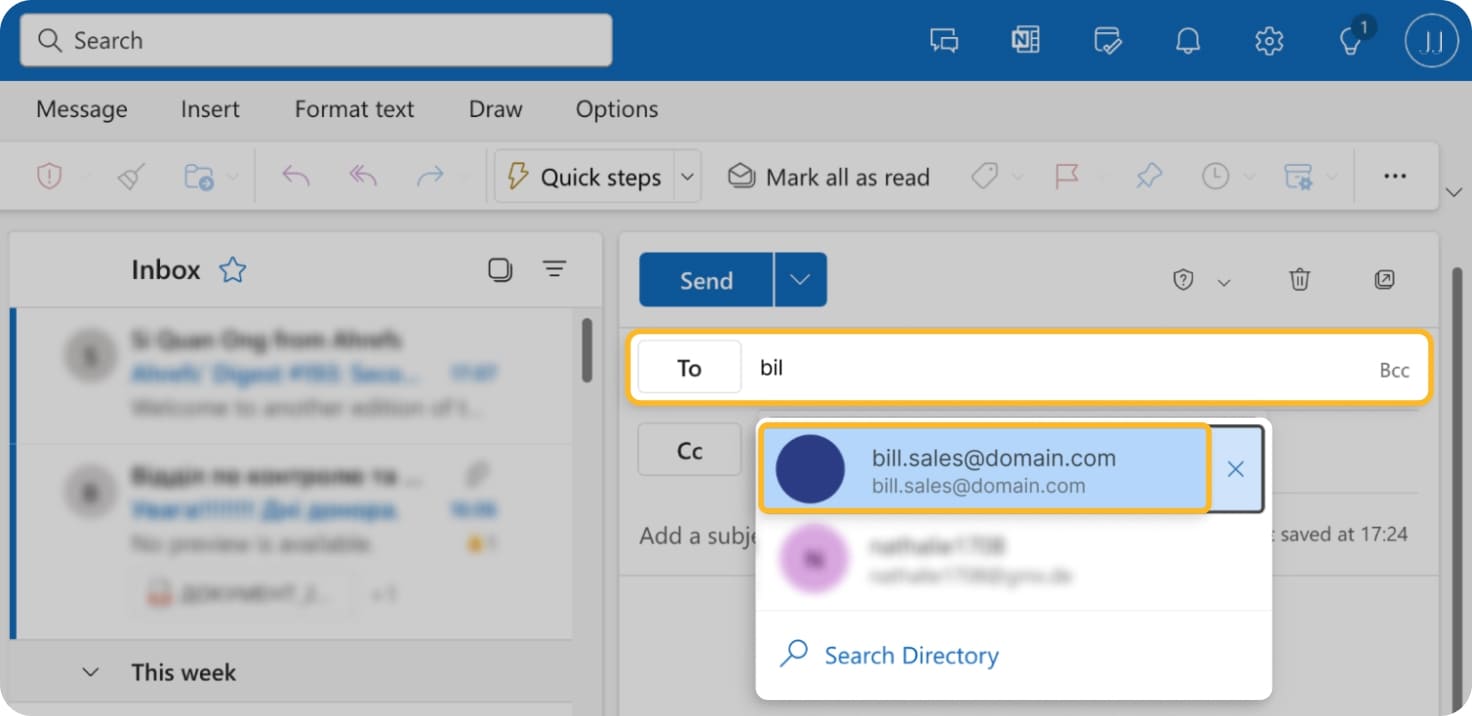Viewport: 1472px width, 716px height.
Task: Select the Sweep tool
Action: pyautogui.click(x=130, y=175)
